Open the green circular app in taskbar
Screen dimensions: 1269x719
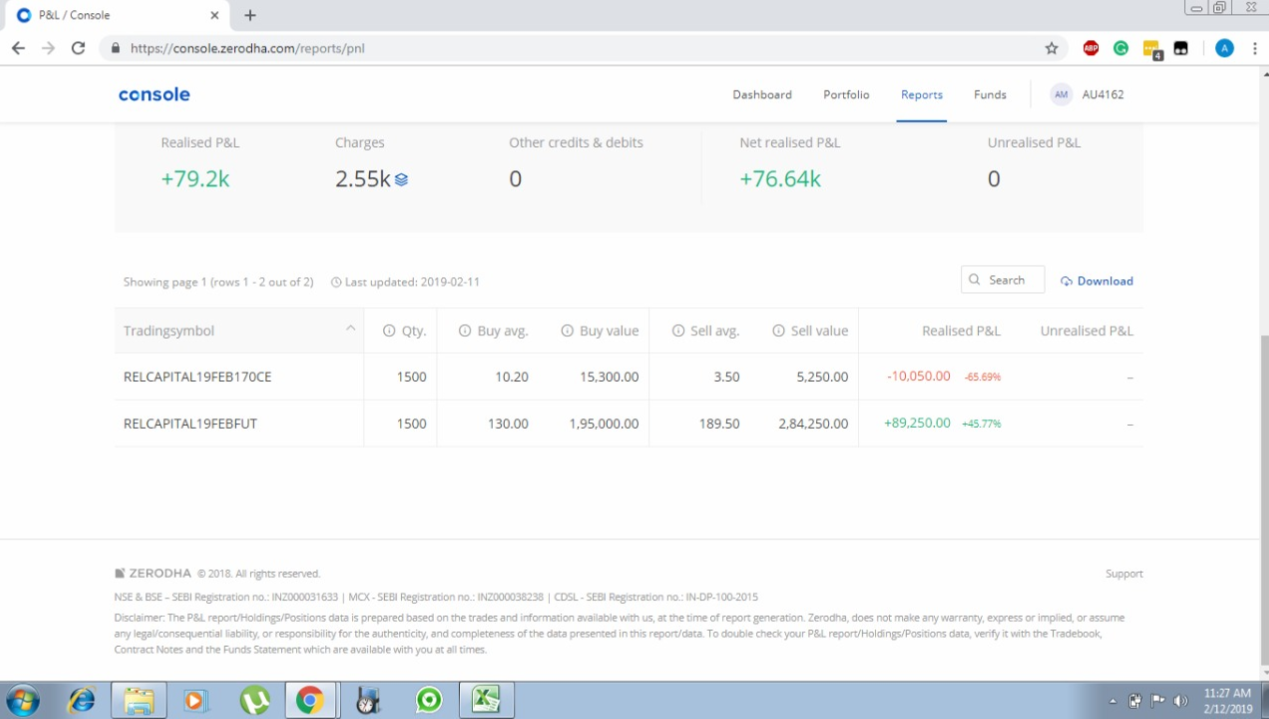click(x=429, y=700)
